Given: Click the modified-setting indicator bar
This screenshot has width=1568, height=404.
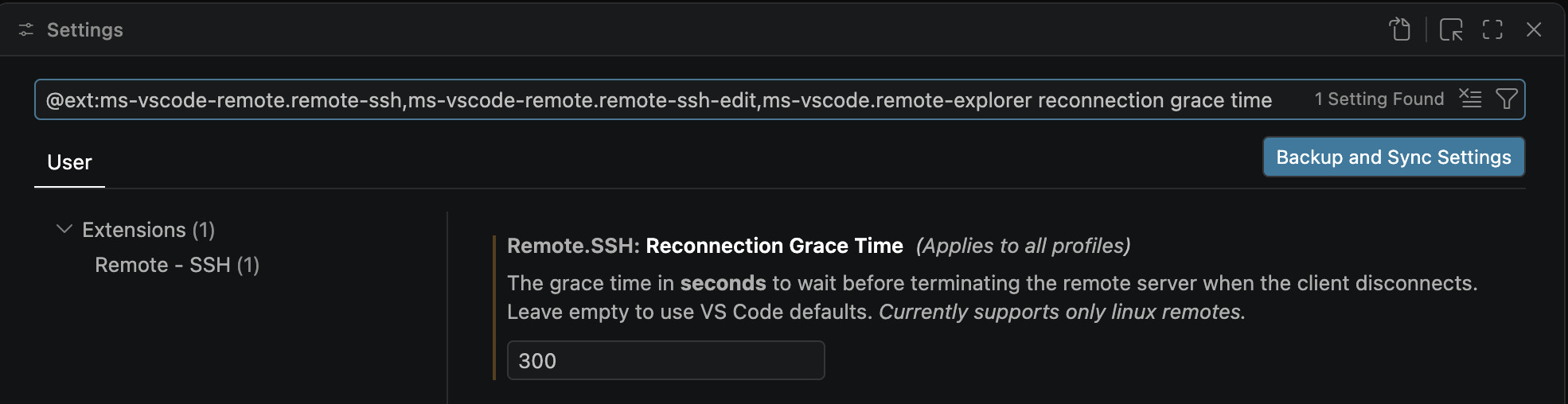Looking at the screenshot, I should tap(494, 307).
